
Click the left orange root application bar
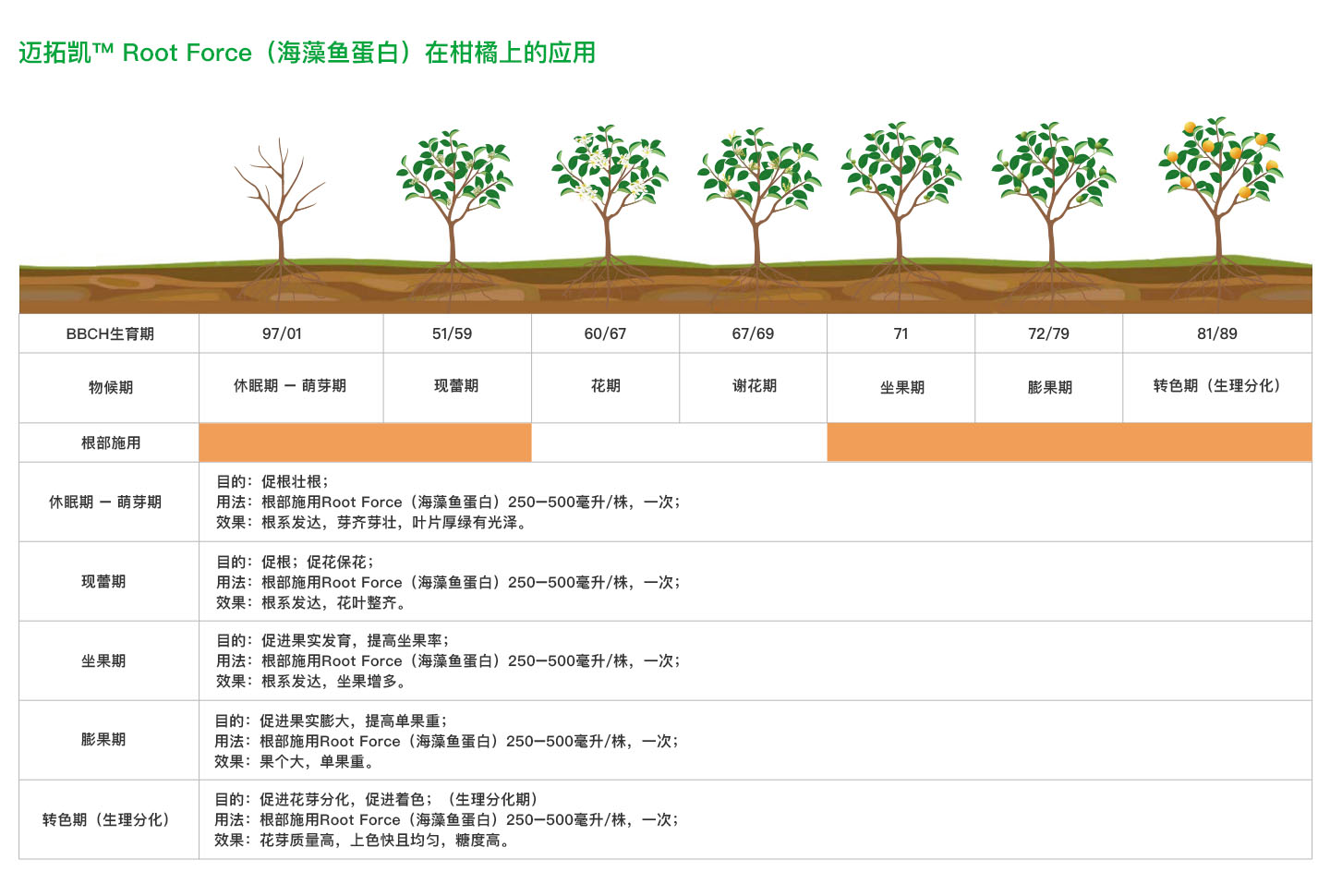tap(365, 442)
